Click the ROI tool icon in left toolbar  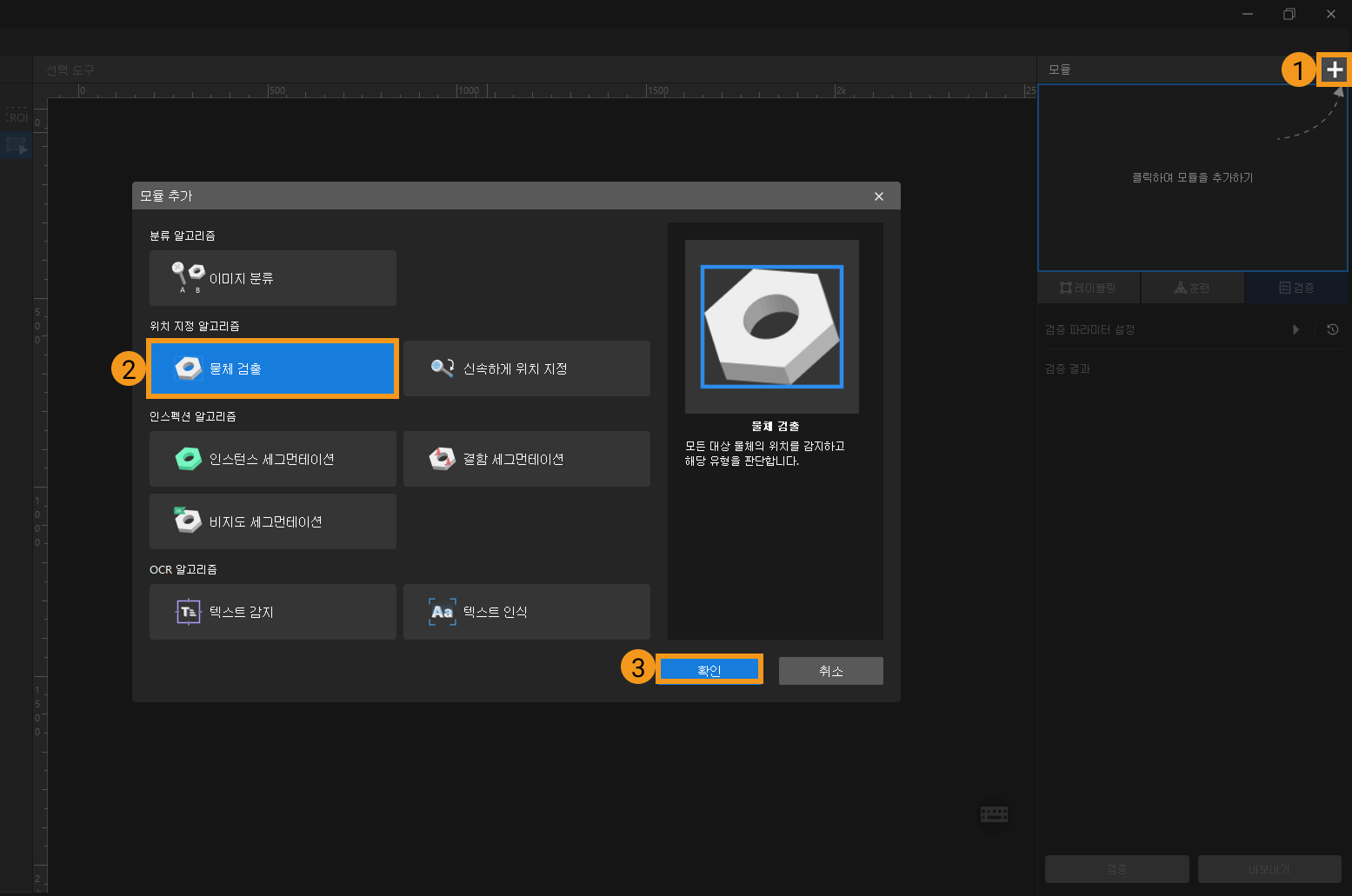[17, 116]
